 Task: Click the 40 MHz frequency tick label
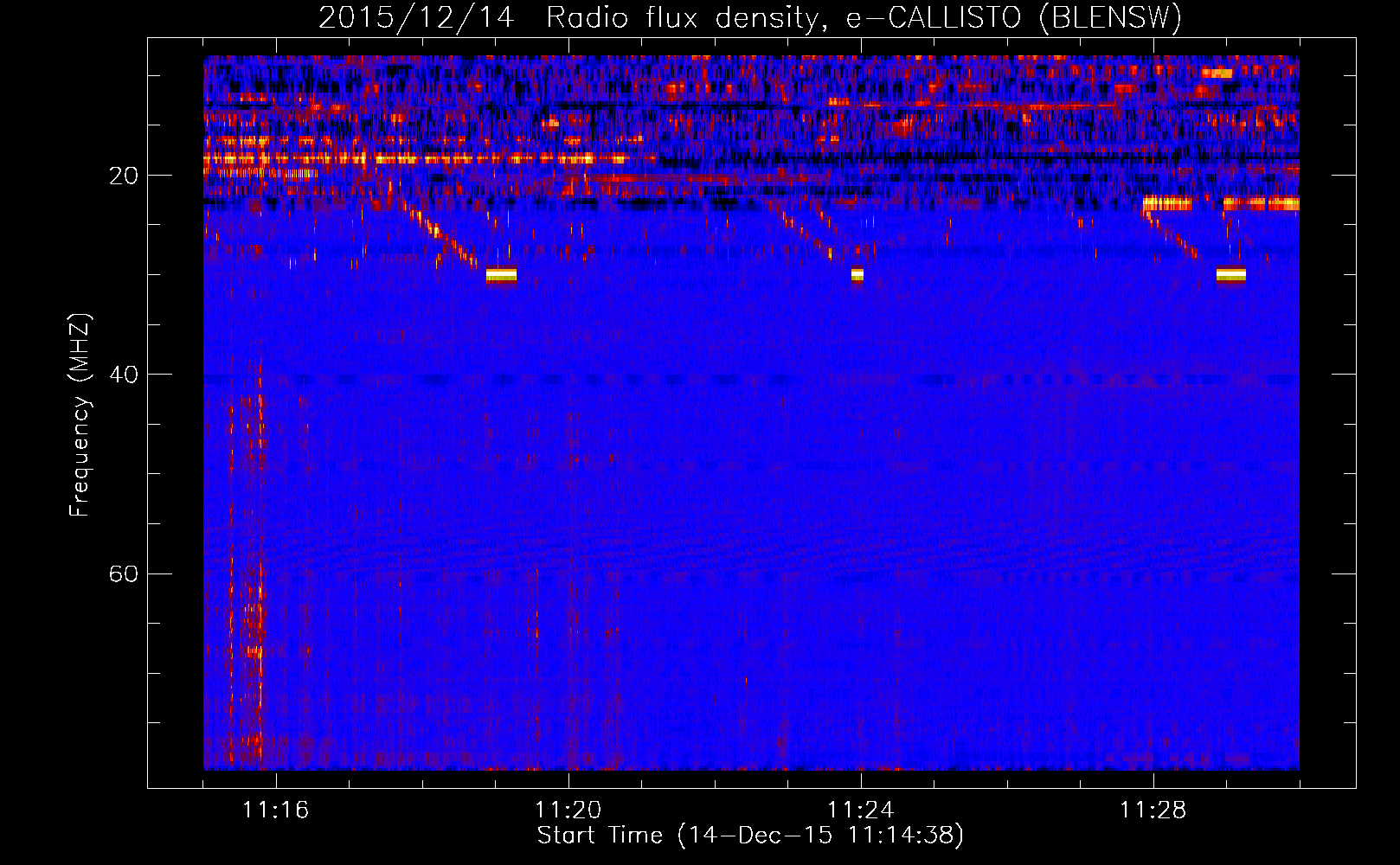coord(123,375)
